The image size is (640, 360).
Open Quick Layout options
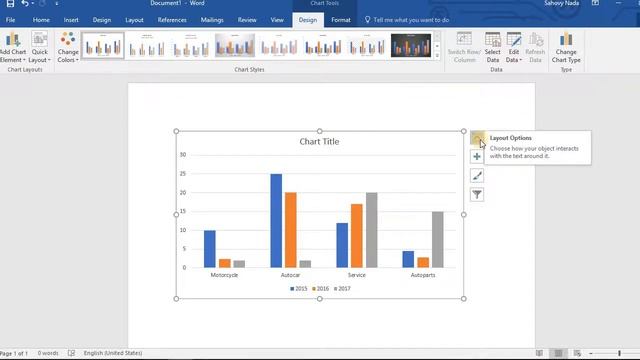40,47
